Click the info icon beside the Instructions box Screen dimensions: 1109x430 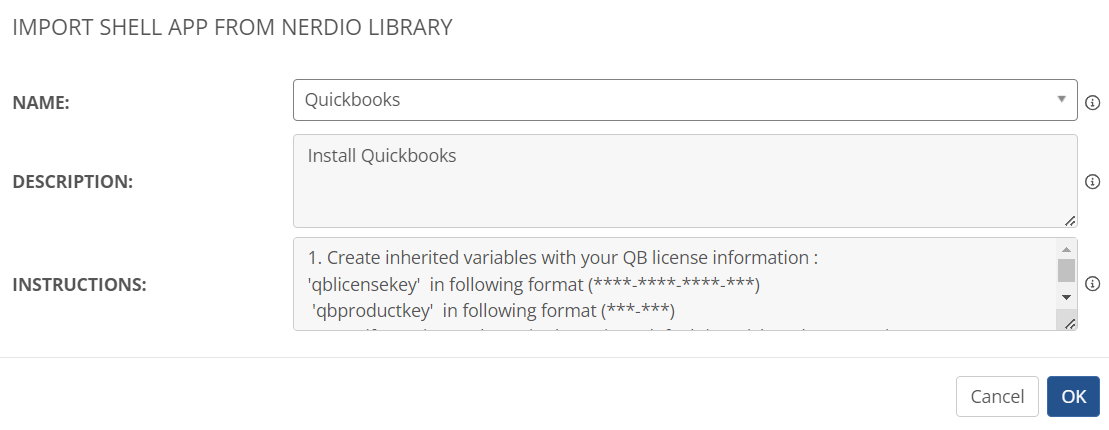tap(1093, 283)
